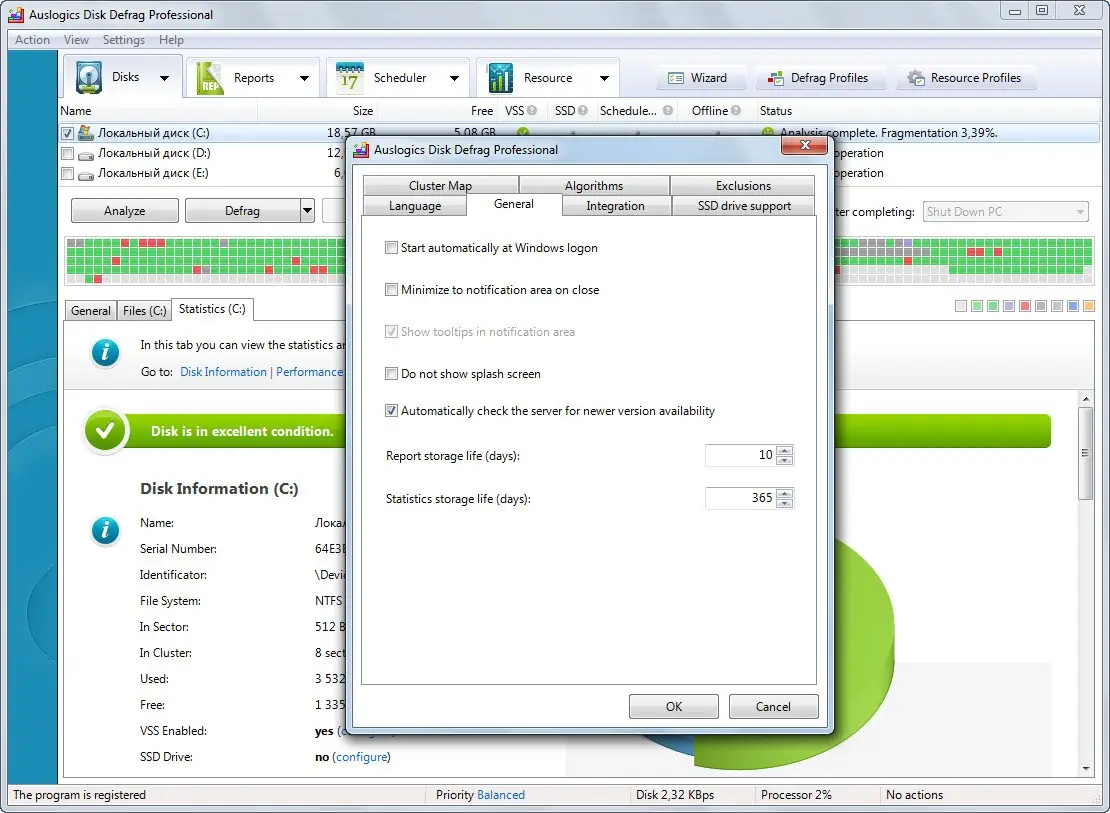
Task: Click the info icon beside Disk Information
Action: 105,530
